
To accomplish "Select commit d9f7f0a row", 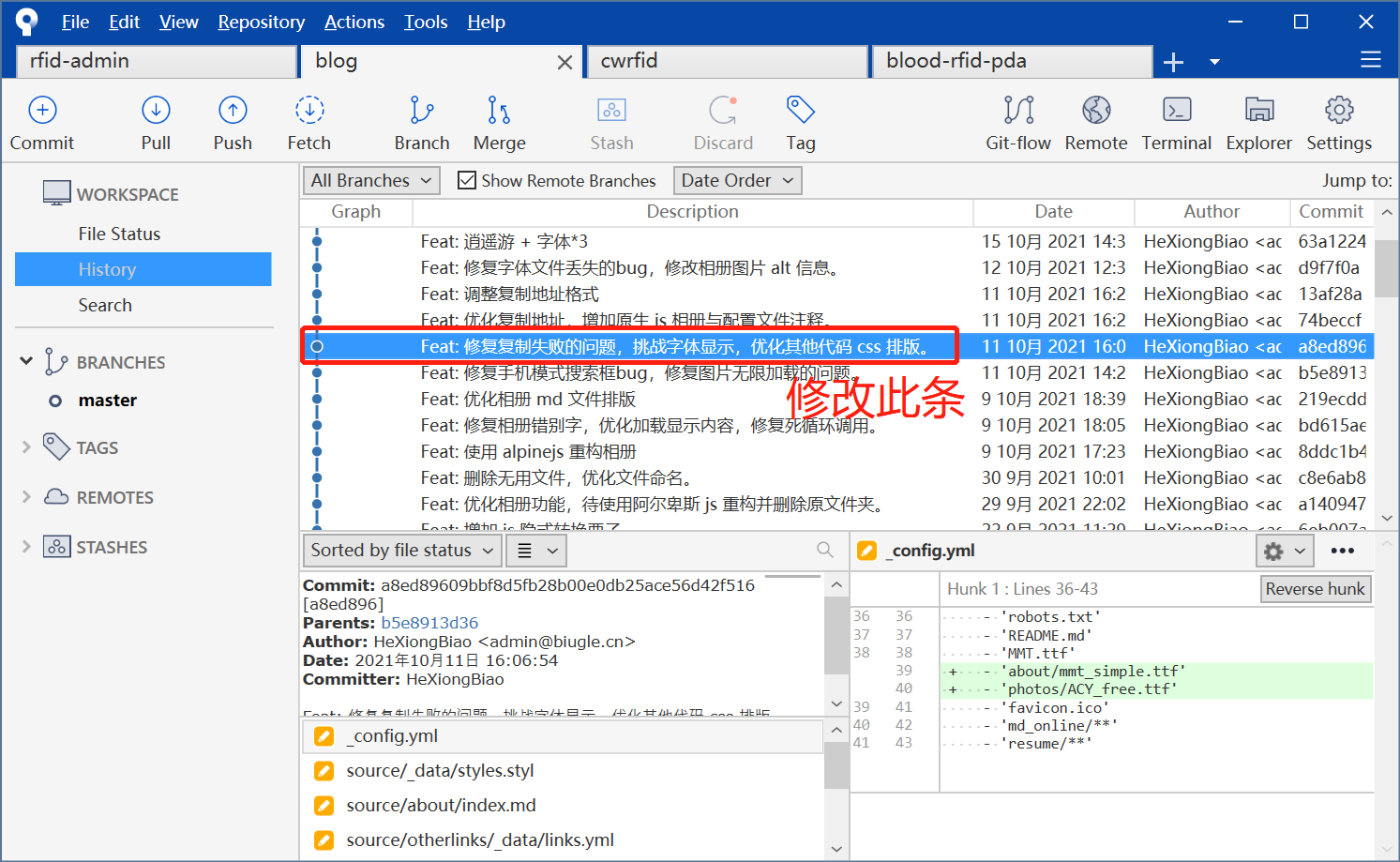I will (837, 267).
